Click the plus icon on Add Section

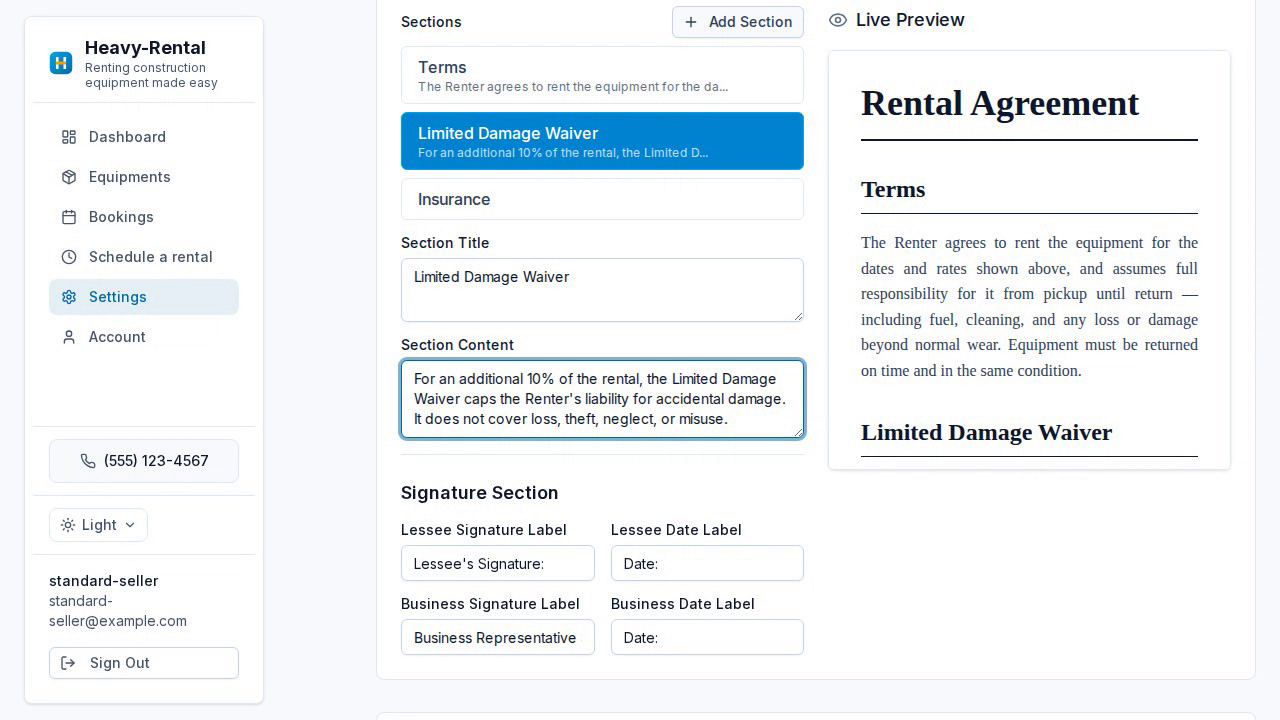click(x=691, y=22)
